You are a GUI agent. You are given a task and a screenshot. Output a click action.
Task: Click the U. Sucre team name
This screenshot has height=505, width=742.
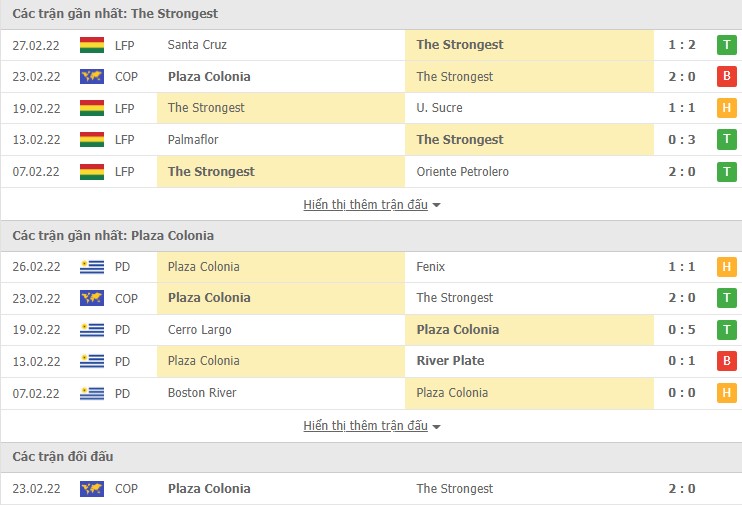(x=439, y=108)
